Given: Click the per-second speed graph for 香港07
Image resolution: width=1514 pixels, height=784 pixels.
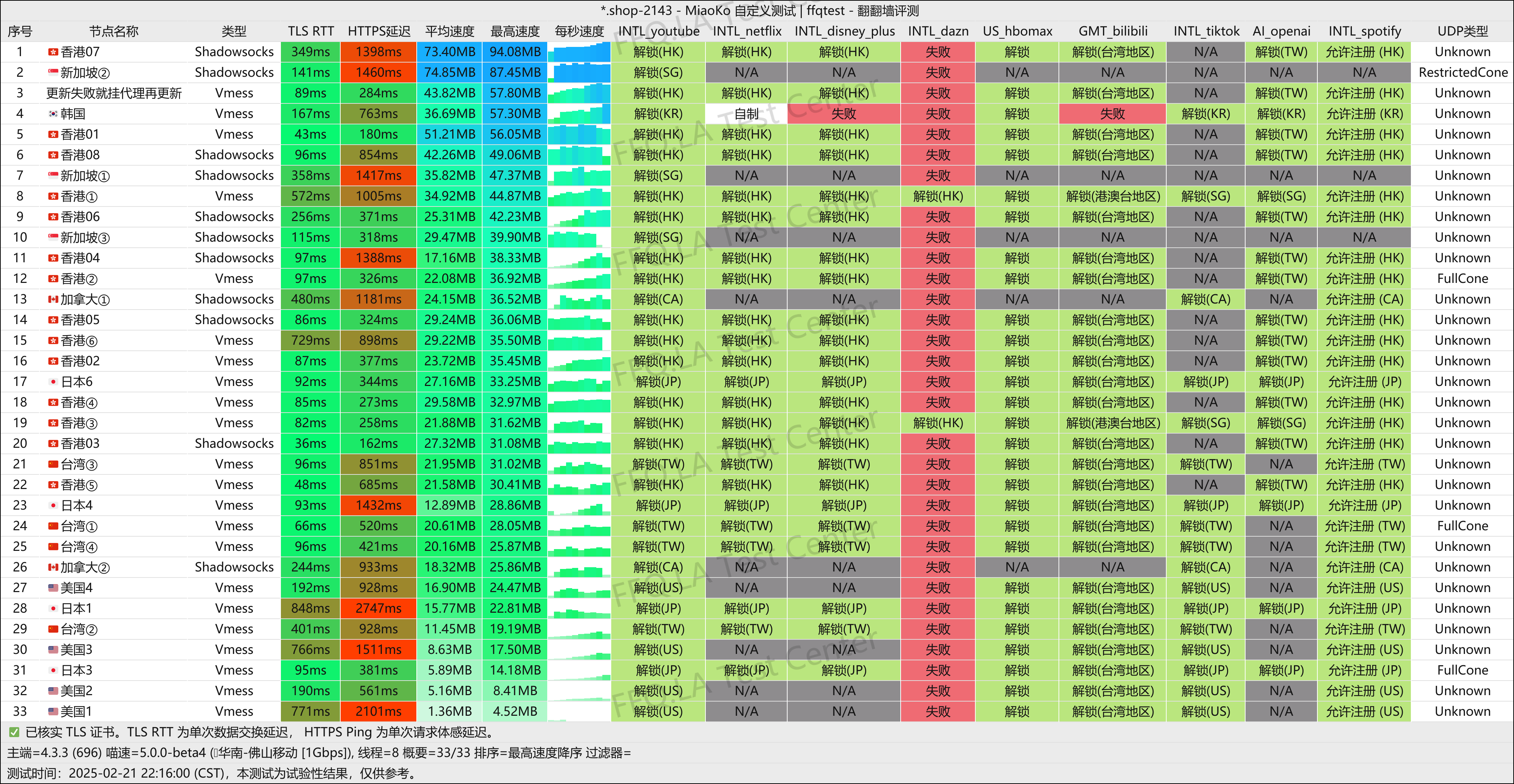Looking at the screenshot, I should pyautogui.click(x=579, y=52).
